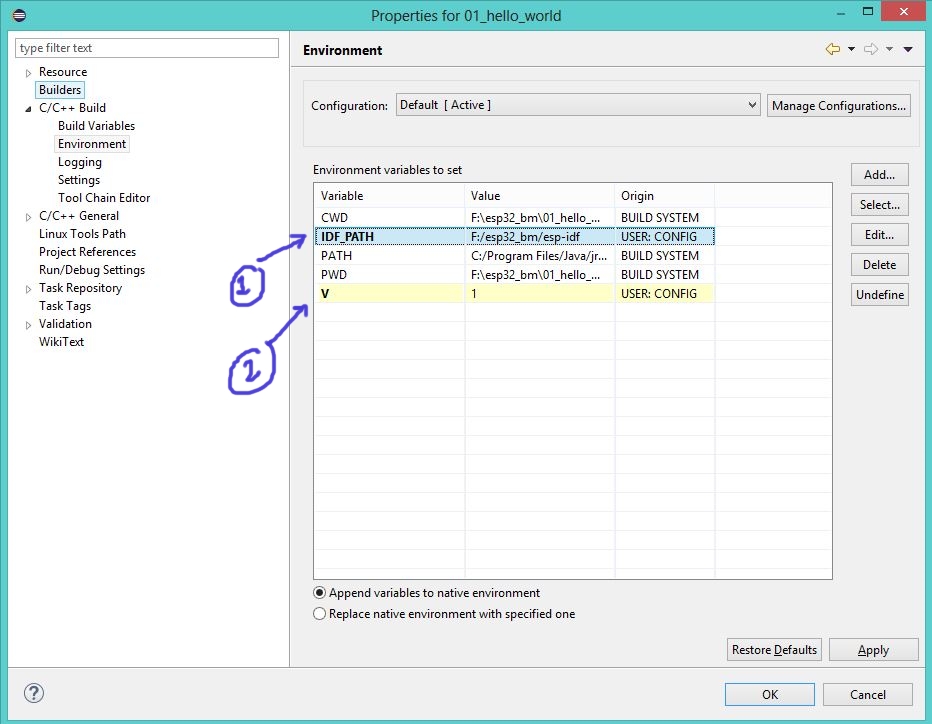Click in the filter text field
This screenshot has width=932, height=724.
pyautogui.click(x=147, y=48)
